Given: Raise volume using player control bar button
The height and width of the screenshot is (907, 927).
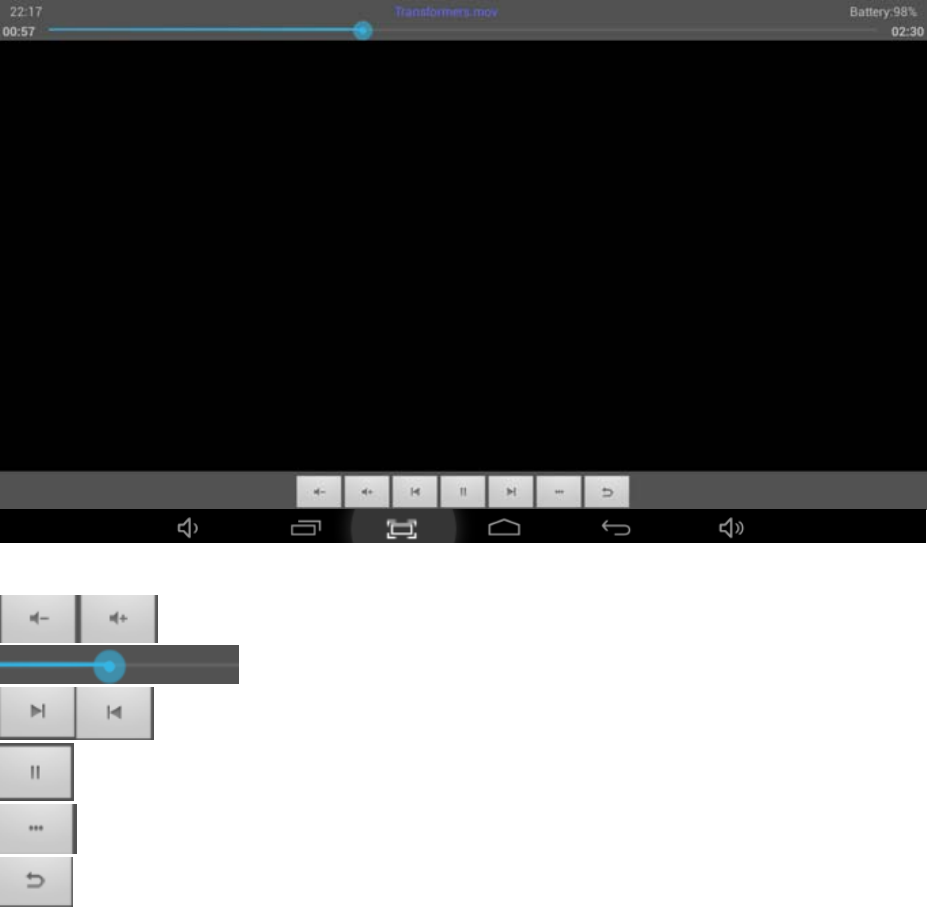Looking at the screenshot, I should tap(367, 491).
